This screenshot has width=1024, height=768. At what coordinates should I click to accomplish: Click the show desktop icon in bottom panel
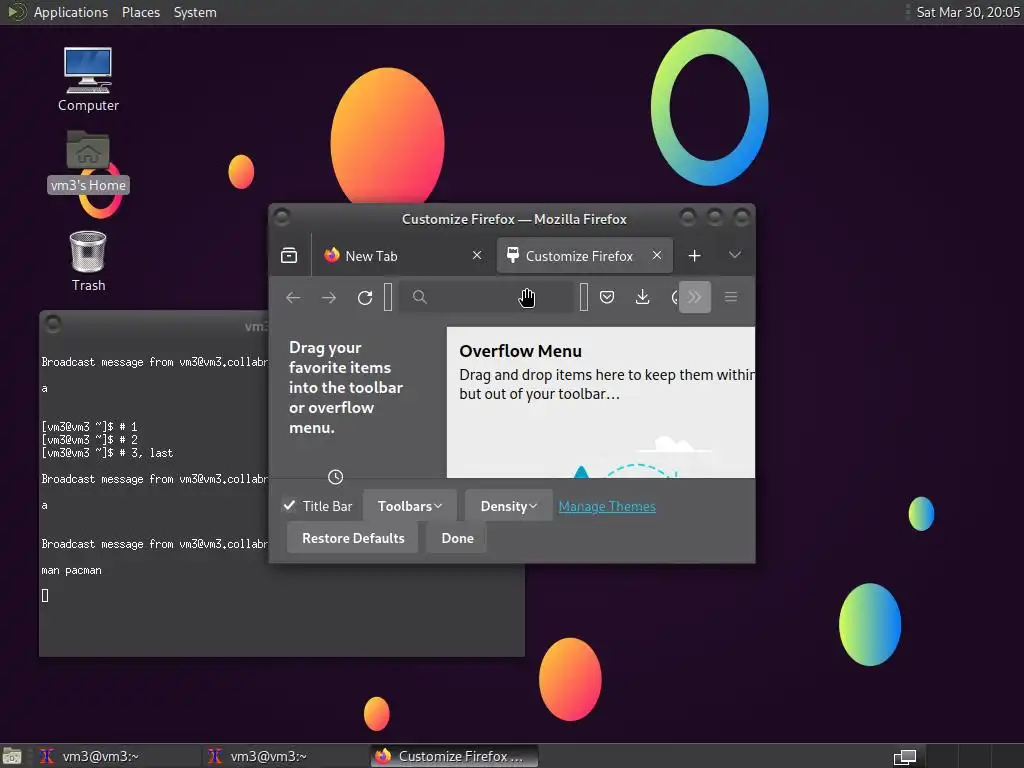tap(11, 756)
